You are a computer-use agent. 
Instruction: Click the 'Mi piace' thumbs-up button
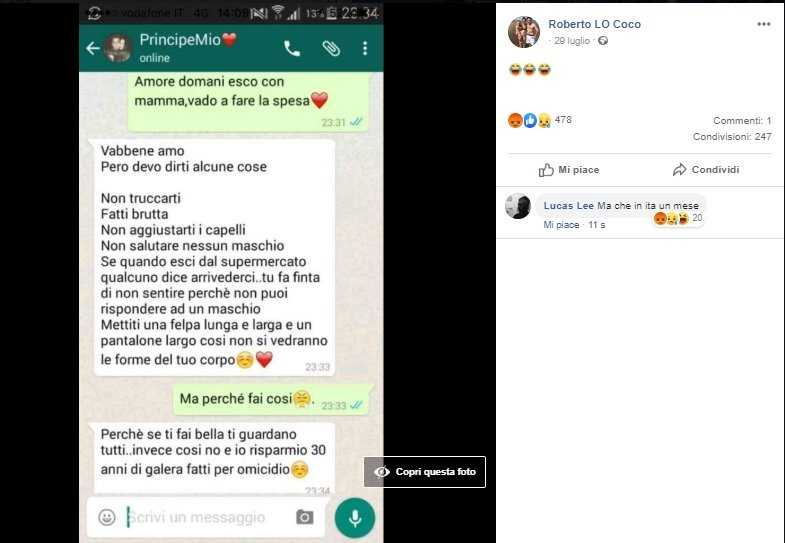(x=569, y=170)
